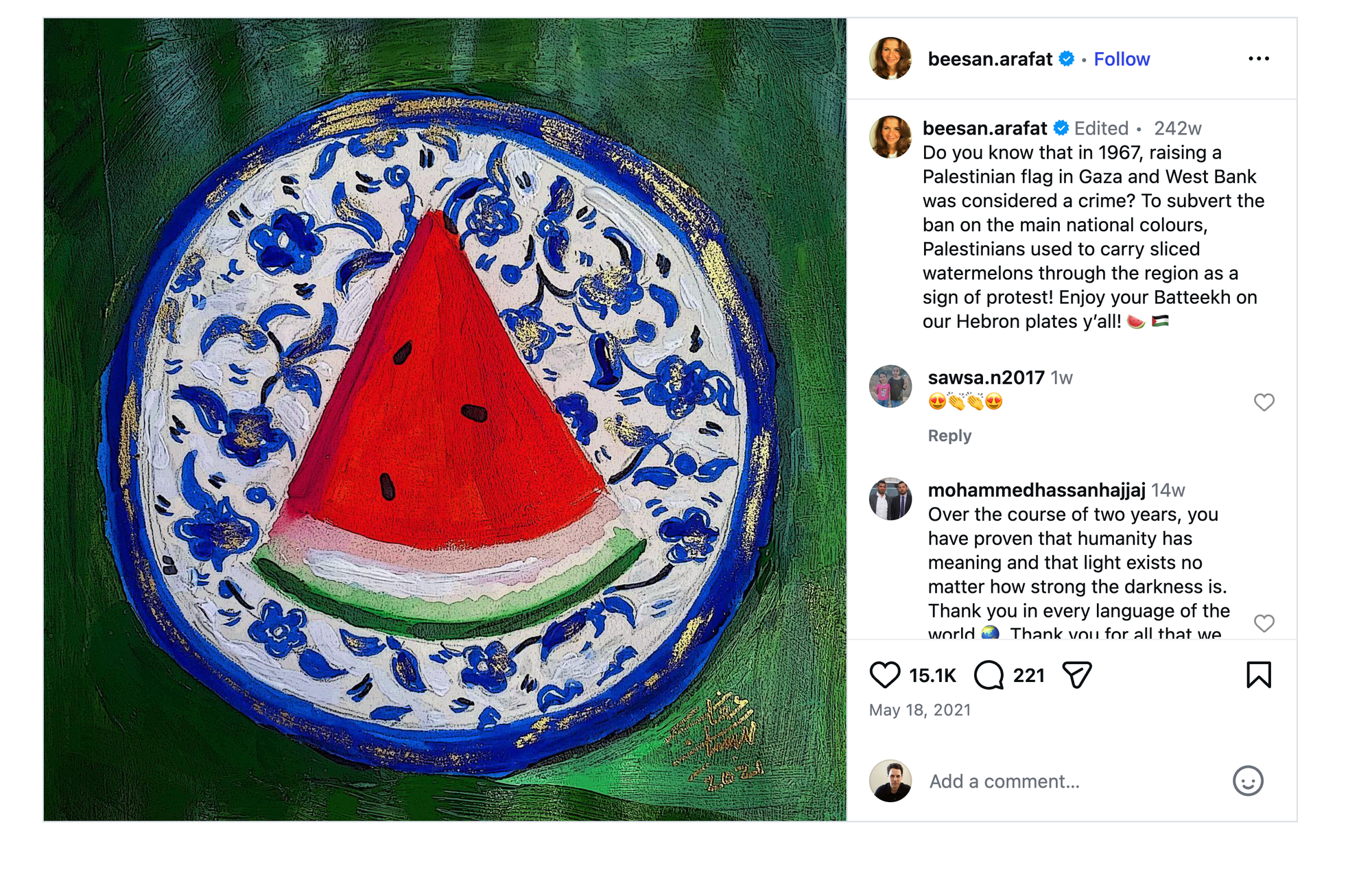Image resolution: width=1372 pixels, height=870 pixels.
Task: Like the post with the heart icon
Action: 884,675
